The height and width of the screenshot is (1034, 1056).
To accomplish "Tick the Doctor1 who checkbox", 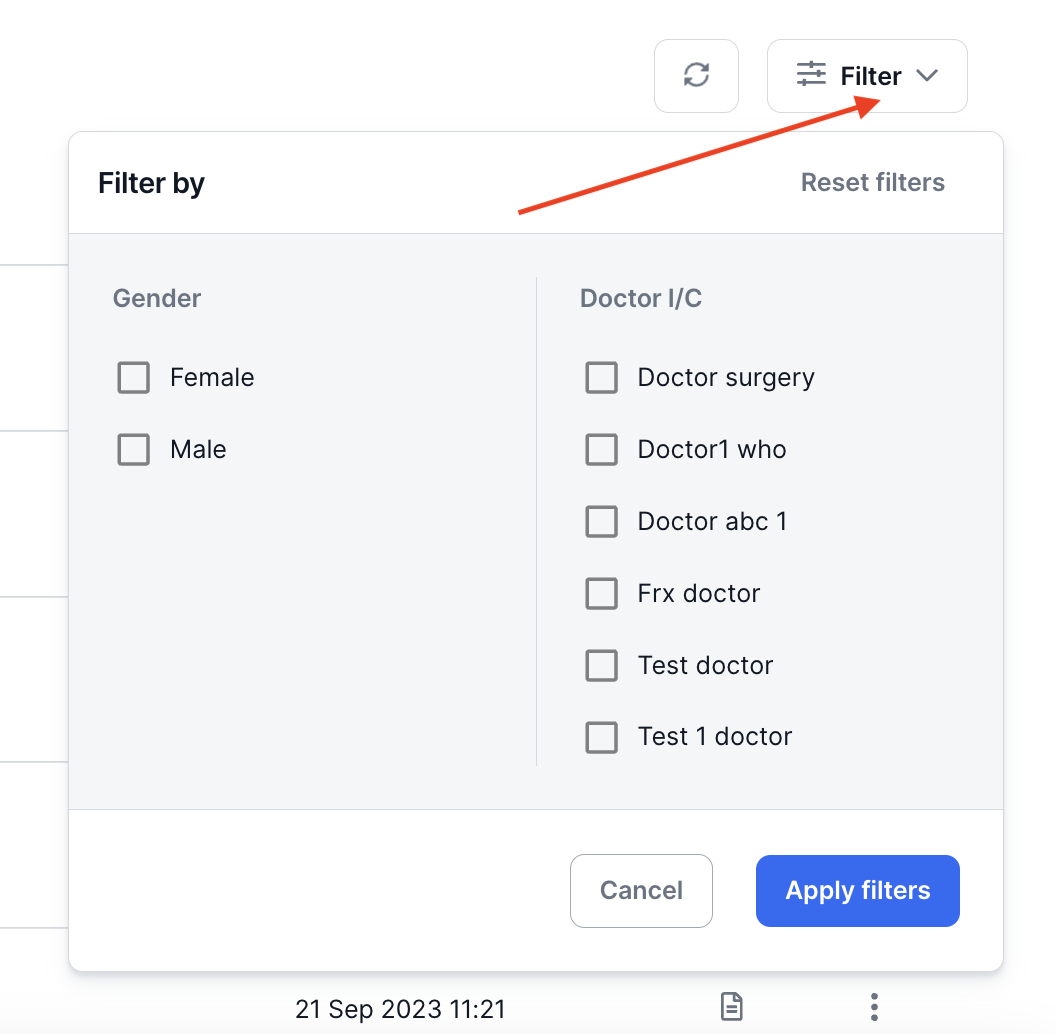I will click(x=601, y=450).
